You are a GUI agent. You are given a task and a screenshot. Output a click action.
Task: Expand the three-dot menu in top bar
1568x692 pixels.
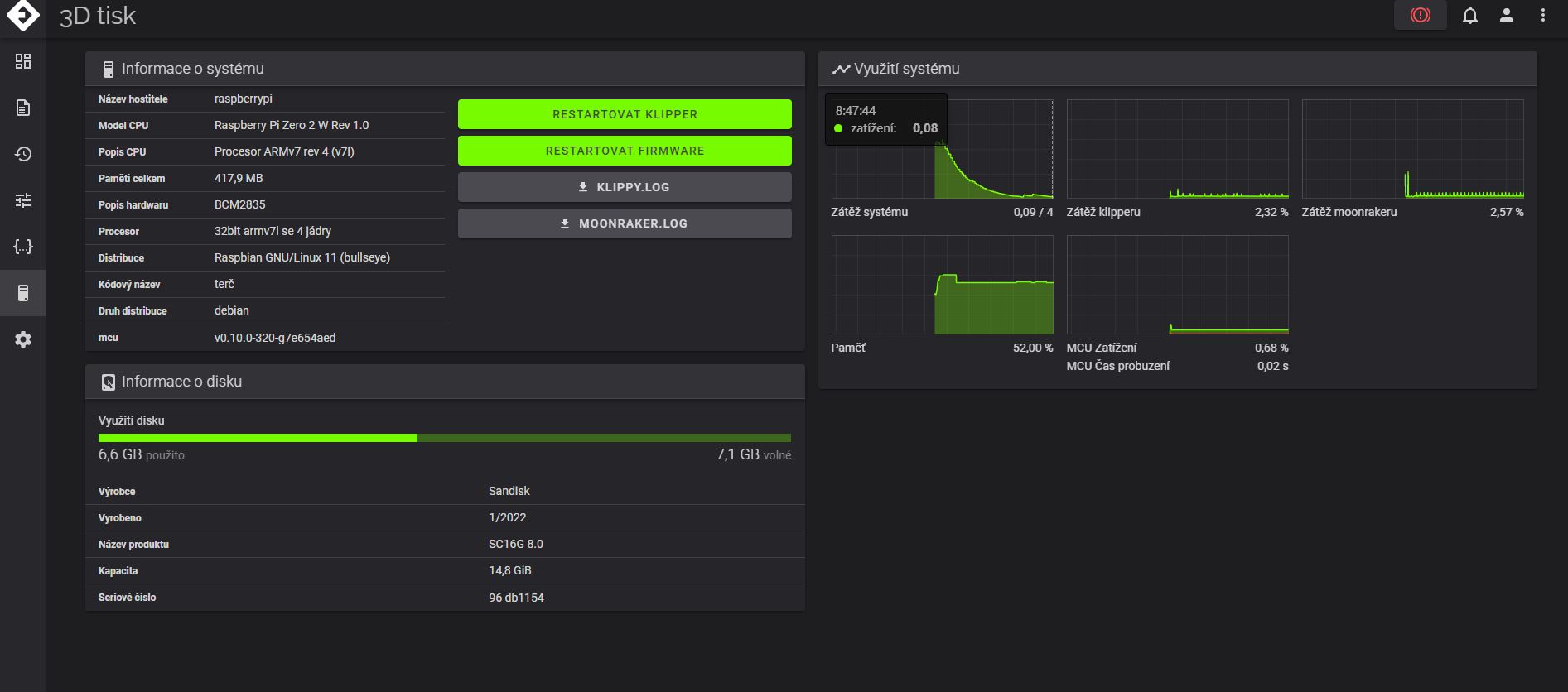tap(1542, 16)
